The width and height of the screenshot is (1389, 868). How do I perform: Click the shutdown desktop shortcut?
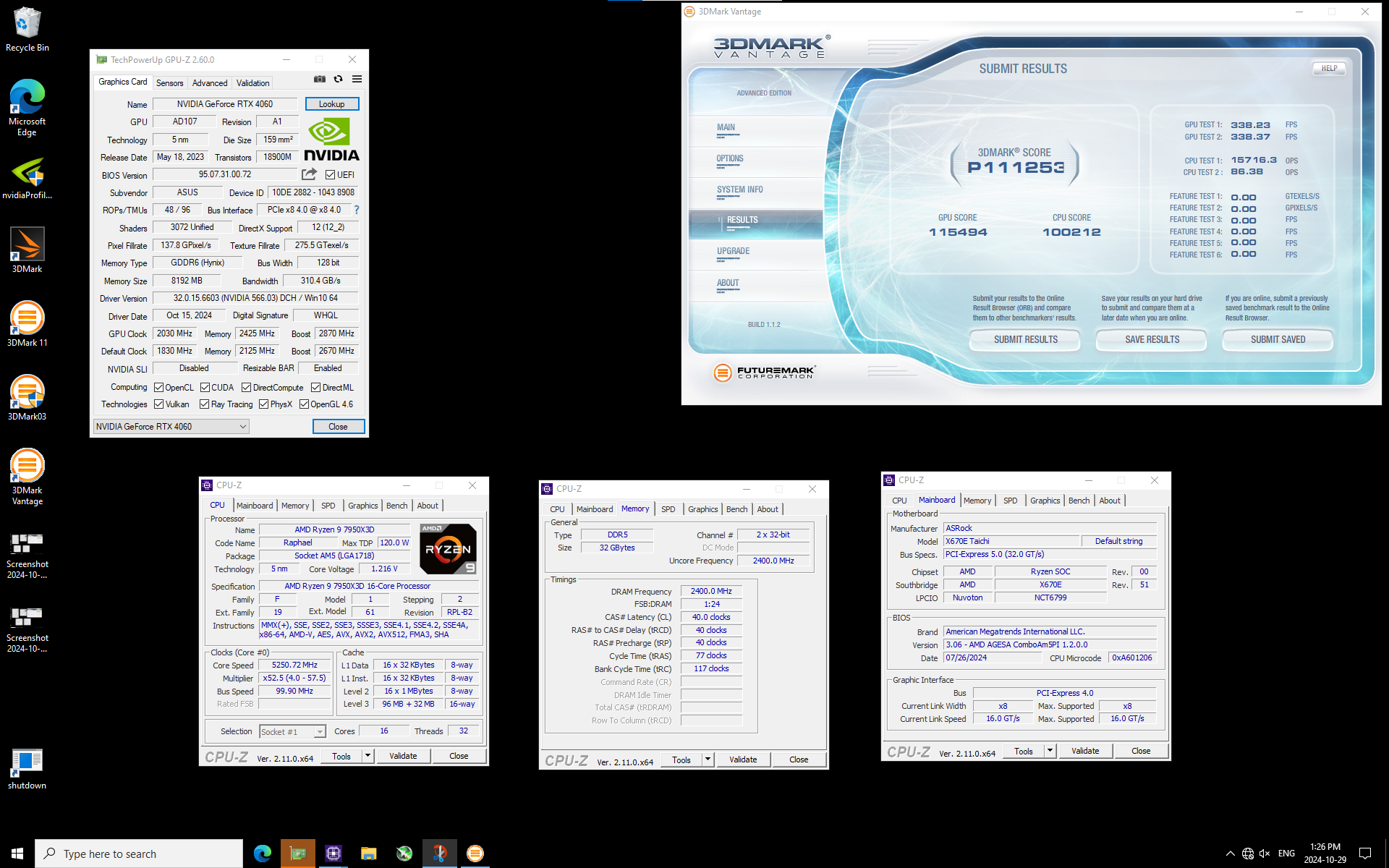[x=27, y=770]
